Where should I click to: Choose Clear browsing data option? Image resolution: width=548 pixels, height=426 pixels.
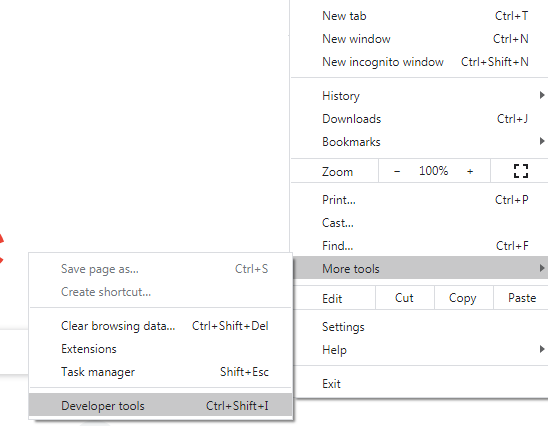pyautogui.click(x=161, y=326)
